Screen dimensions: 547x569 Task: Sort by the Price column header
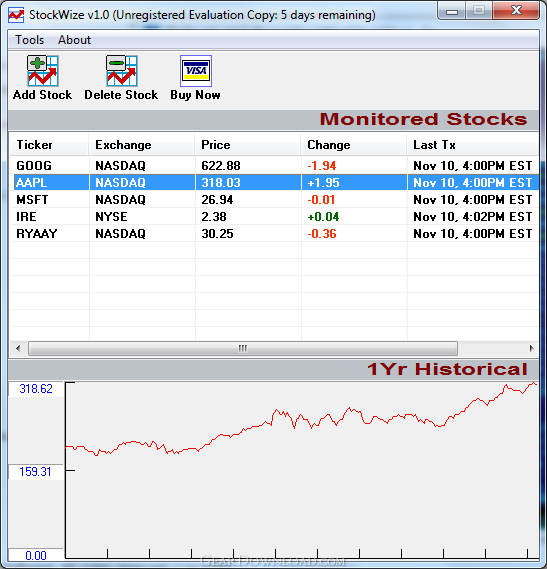(248, 145)
